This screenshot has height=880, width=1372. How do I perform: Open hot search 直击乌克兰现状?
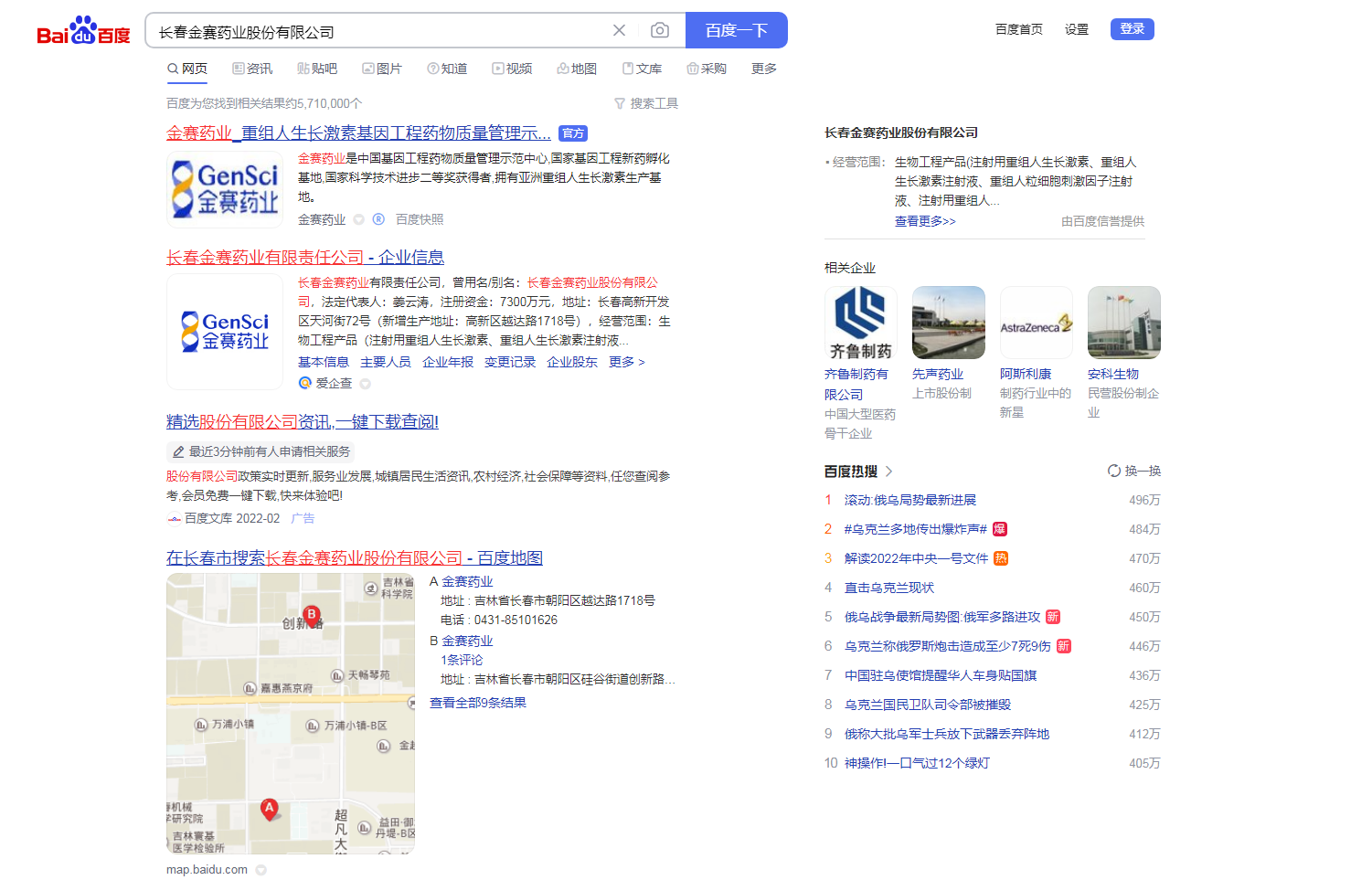(889, 588)
